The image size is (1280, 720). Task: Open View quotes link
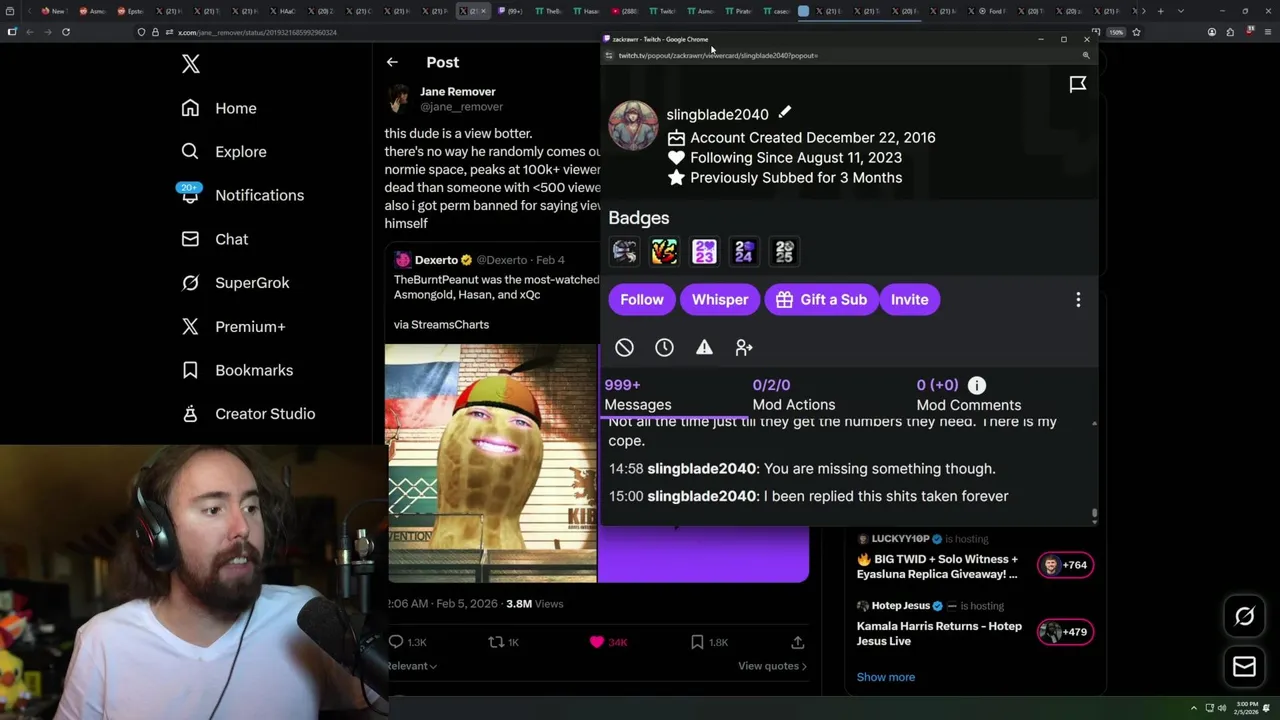coord(772,666)
